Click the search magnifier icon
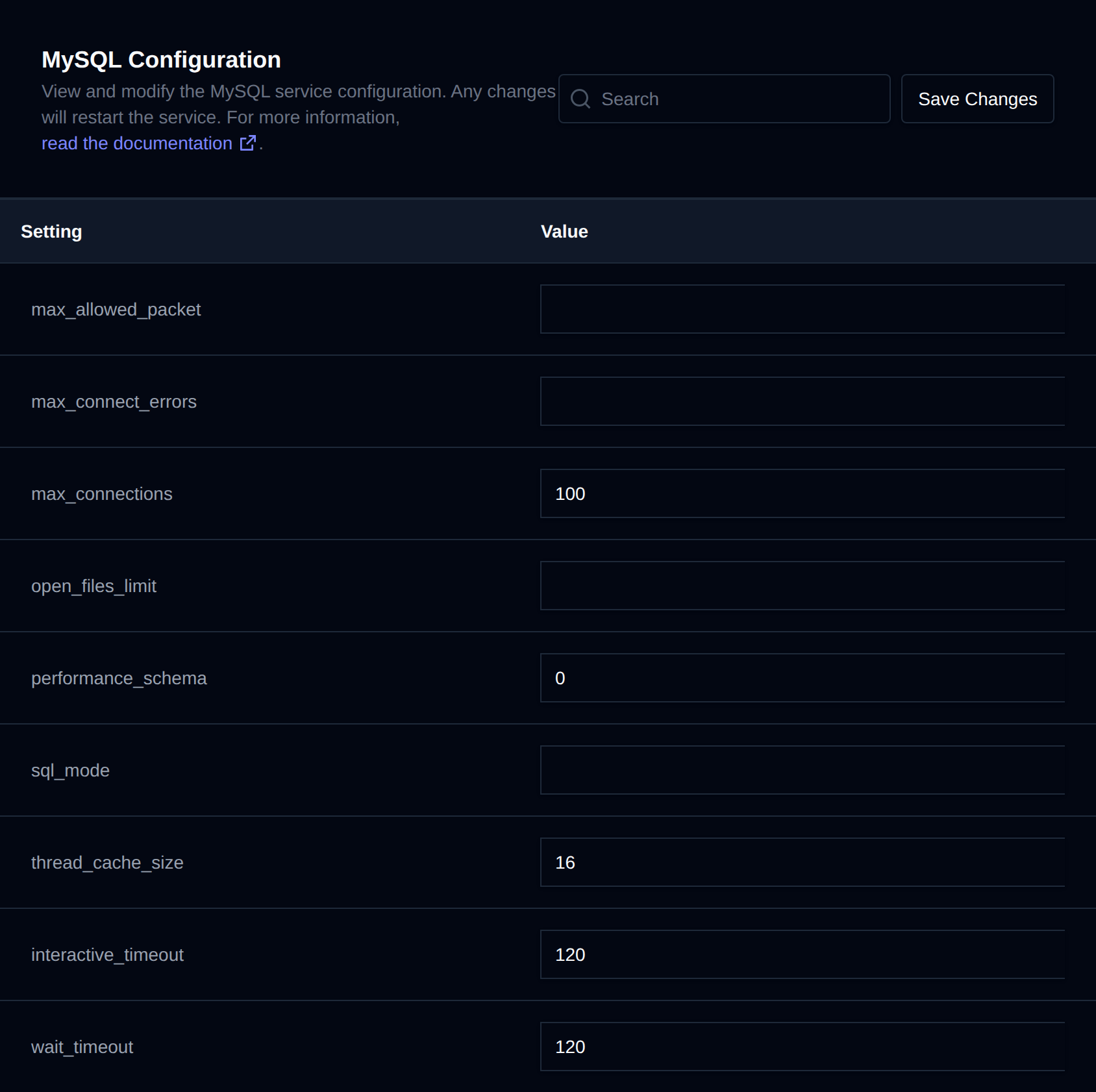The image size is (1096, 1092). tap(580, 99)
